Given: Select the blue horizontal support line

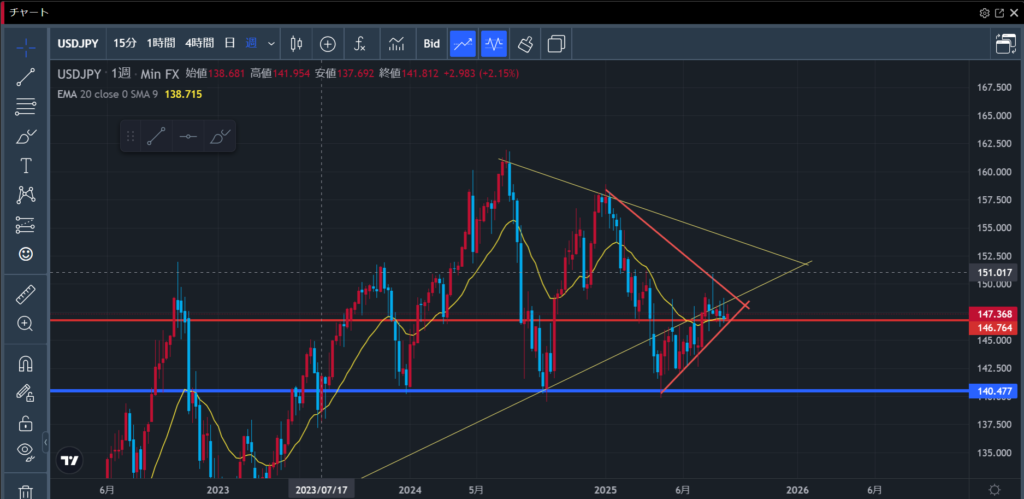Looking at the screenshot, I should tap(509, 391).
